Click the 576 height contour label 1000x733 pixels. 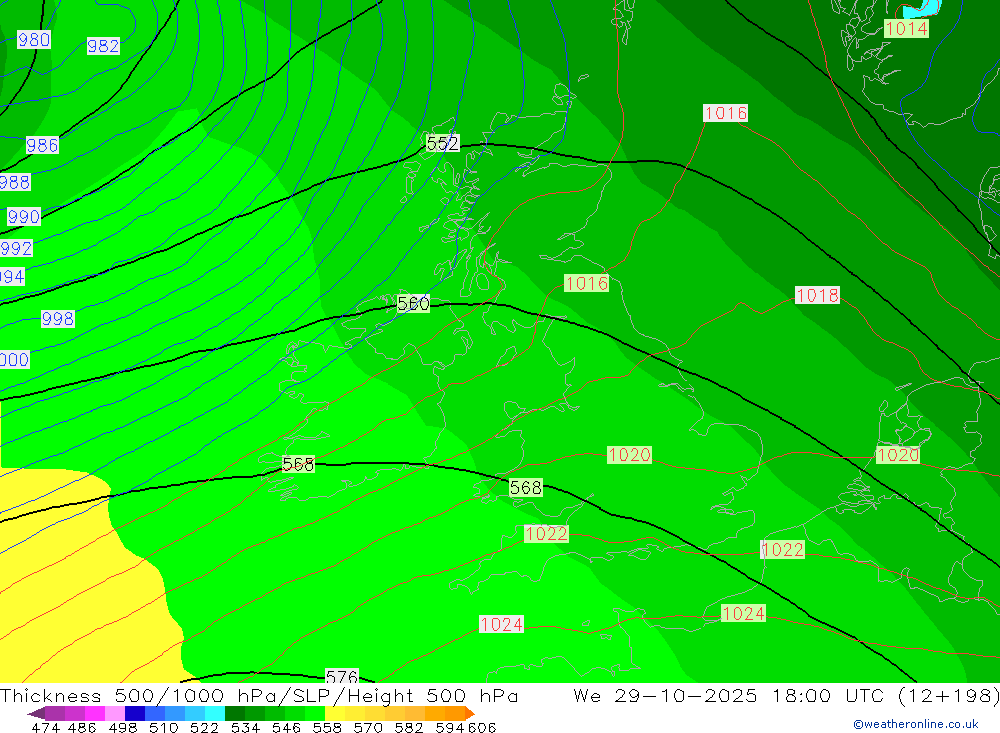(342, 676)
